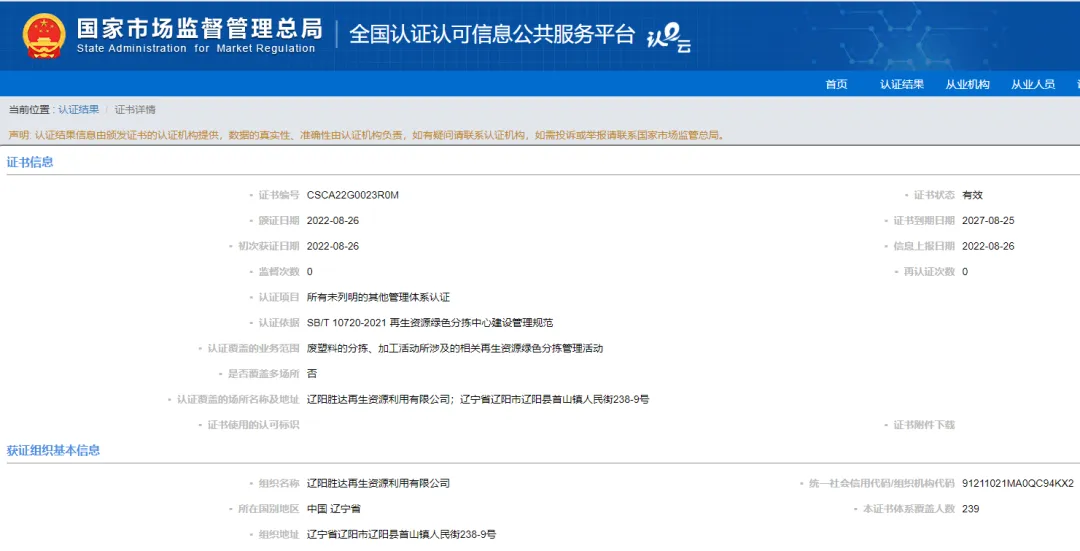1080x551 pixels.
Task: Click the 是否覆盖多场所 value 否
Action: coord(312,373)
